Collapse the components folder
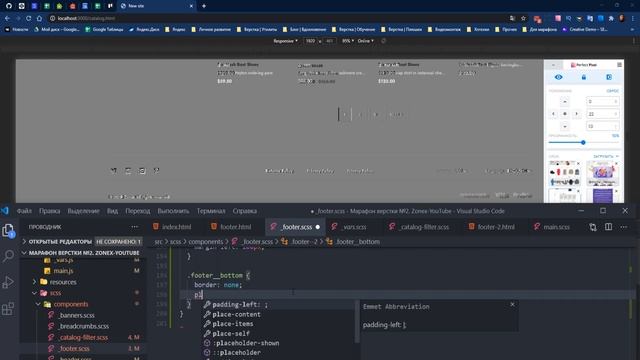Viewport: 640px width, 360px height. (70, 304)
